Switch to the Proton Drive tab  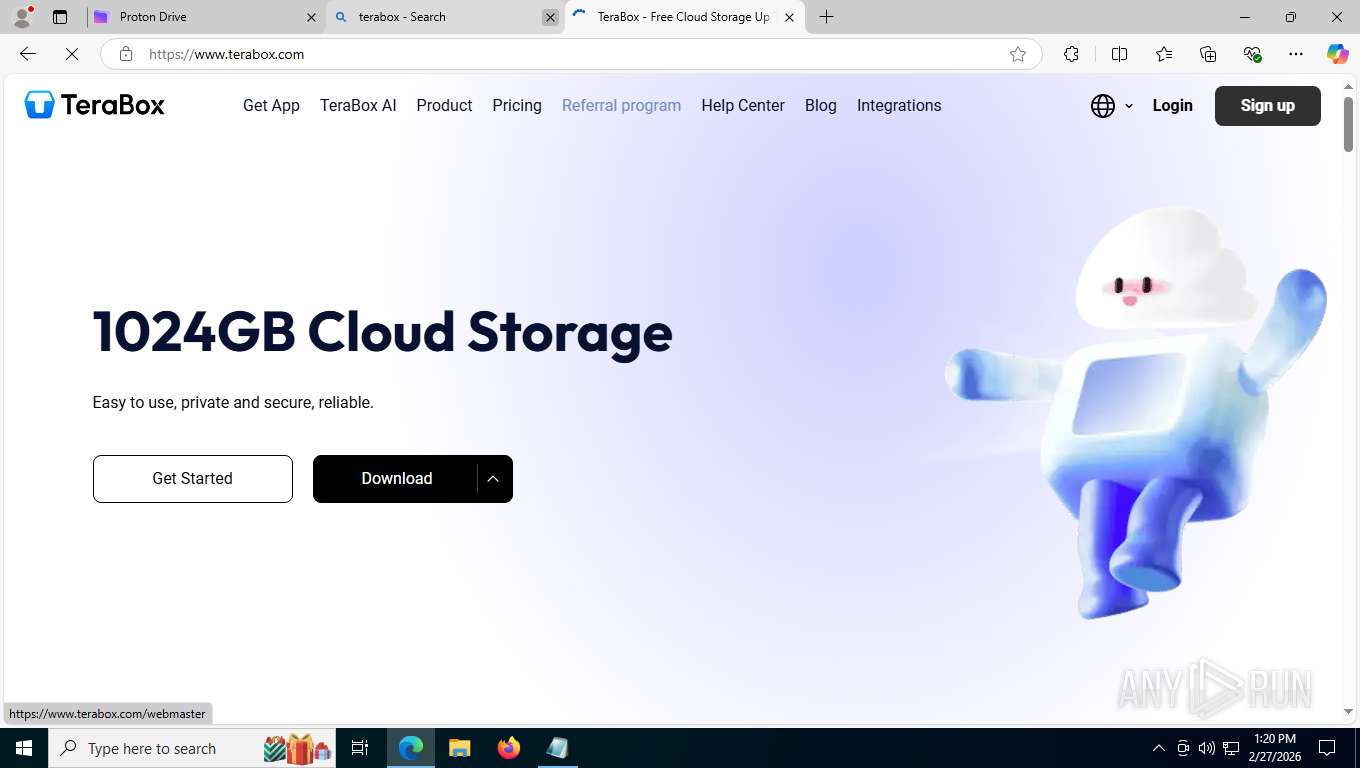[x=206, y=17]
